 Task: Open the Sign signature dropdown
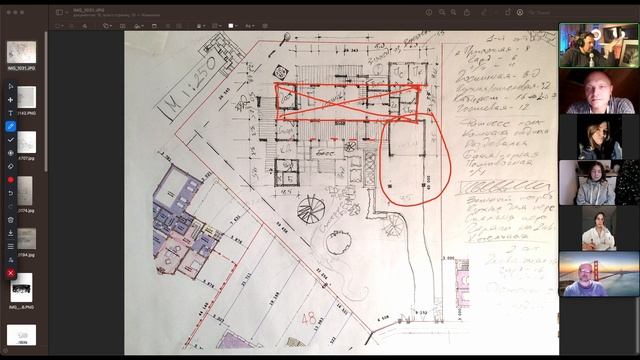coord(139,26)
